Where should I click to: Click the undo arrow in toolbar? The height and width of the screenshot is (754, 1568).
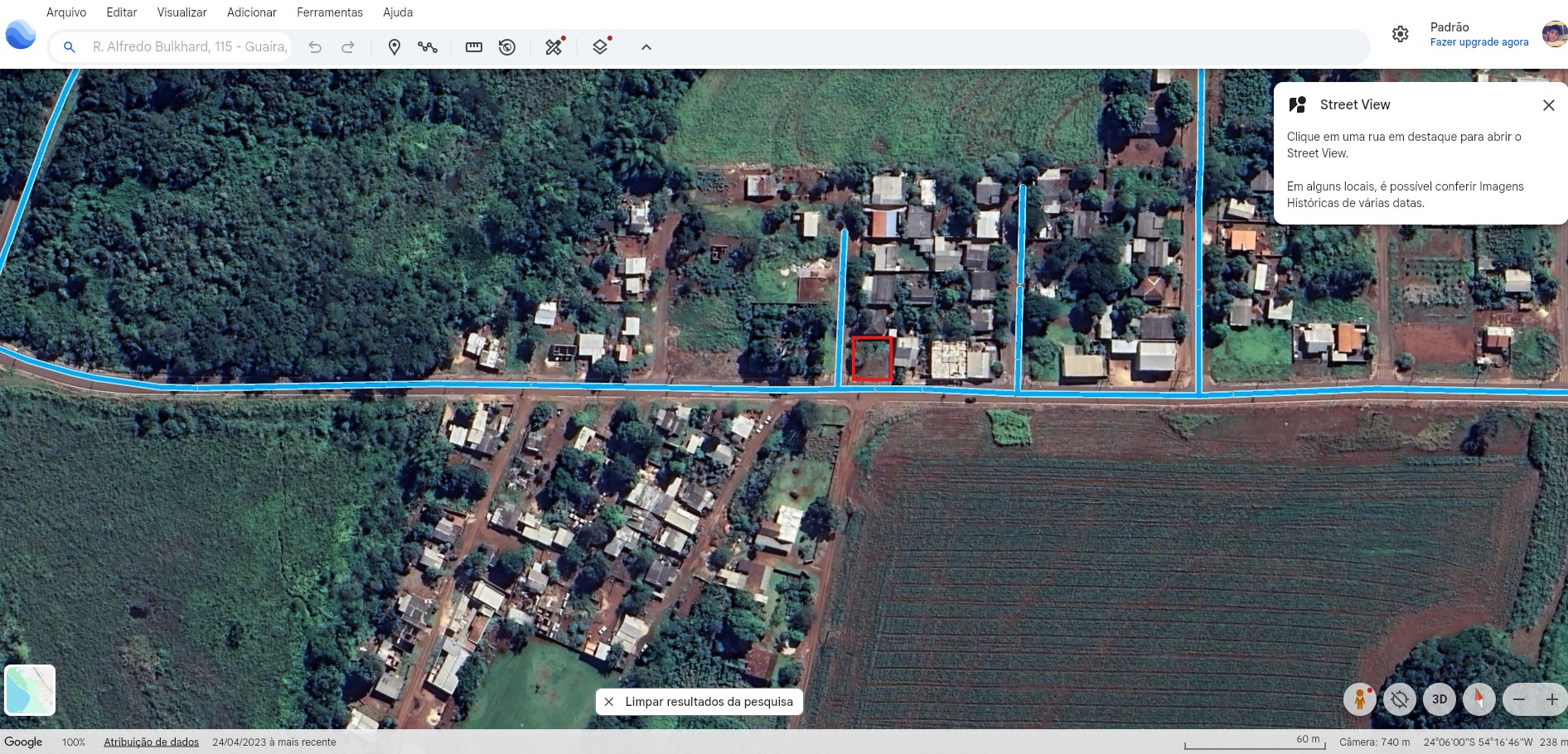(315, 47)
